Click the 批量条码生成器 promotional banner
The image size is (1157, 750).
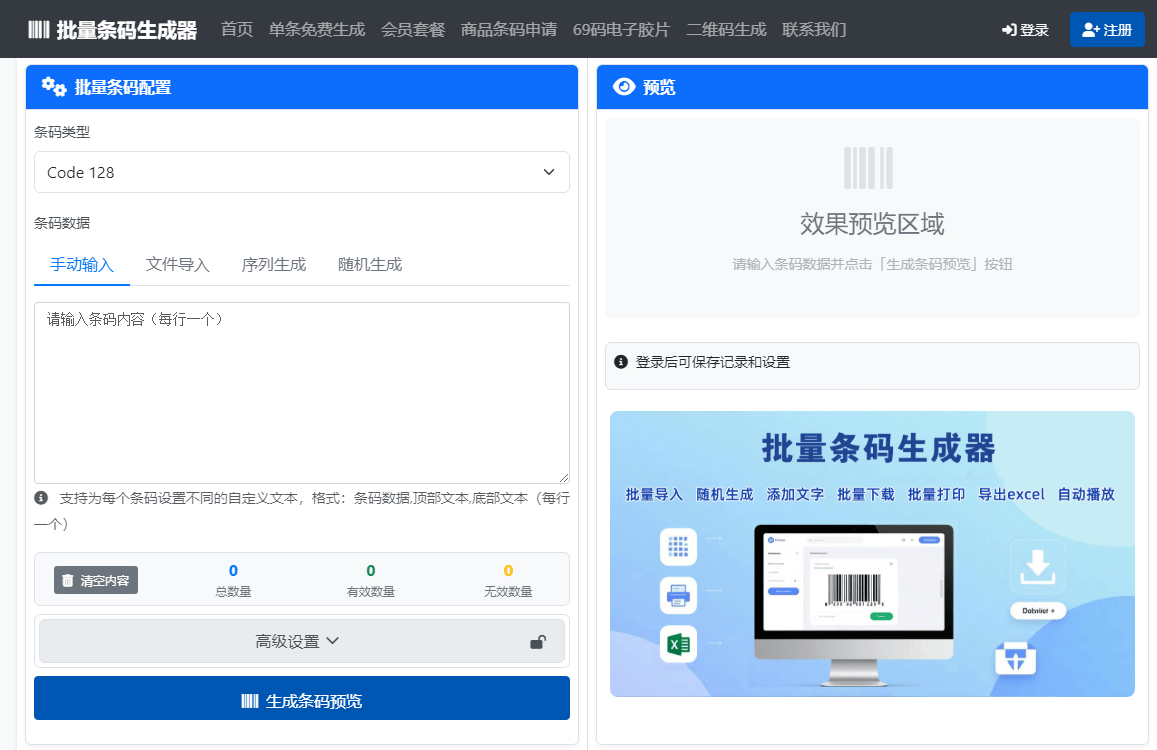coord(872,554)
